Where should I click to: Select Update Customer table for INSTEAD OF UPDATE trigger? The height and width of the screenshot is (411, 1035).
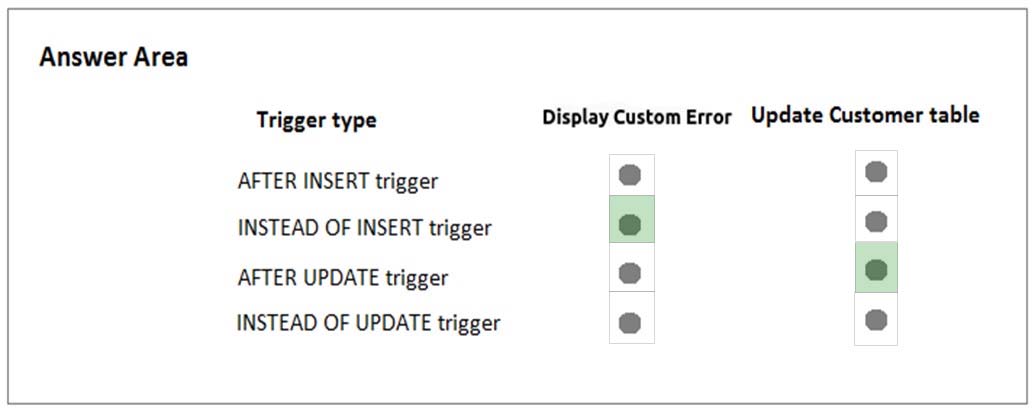coord(876,320)
